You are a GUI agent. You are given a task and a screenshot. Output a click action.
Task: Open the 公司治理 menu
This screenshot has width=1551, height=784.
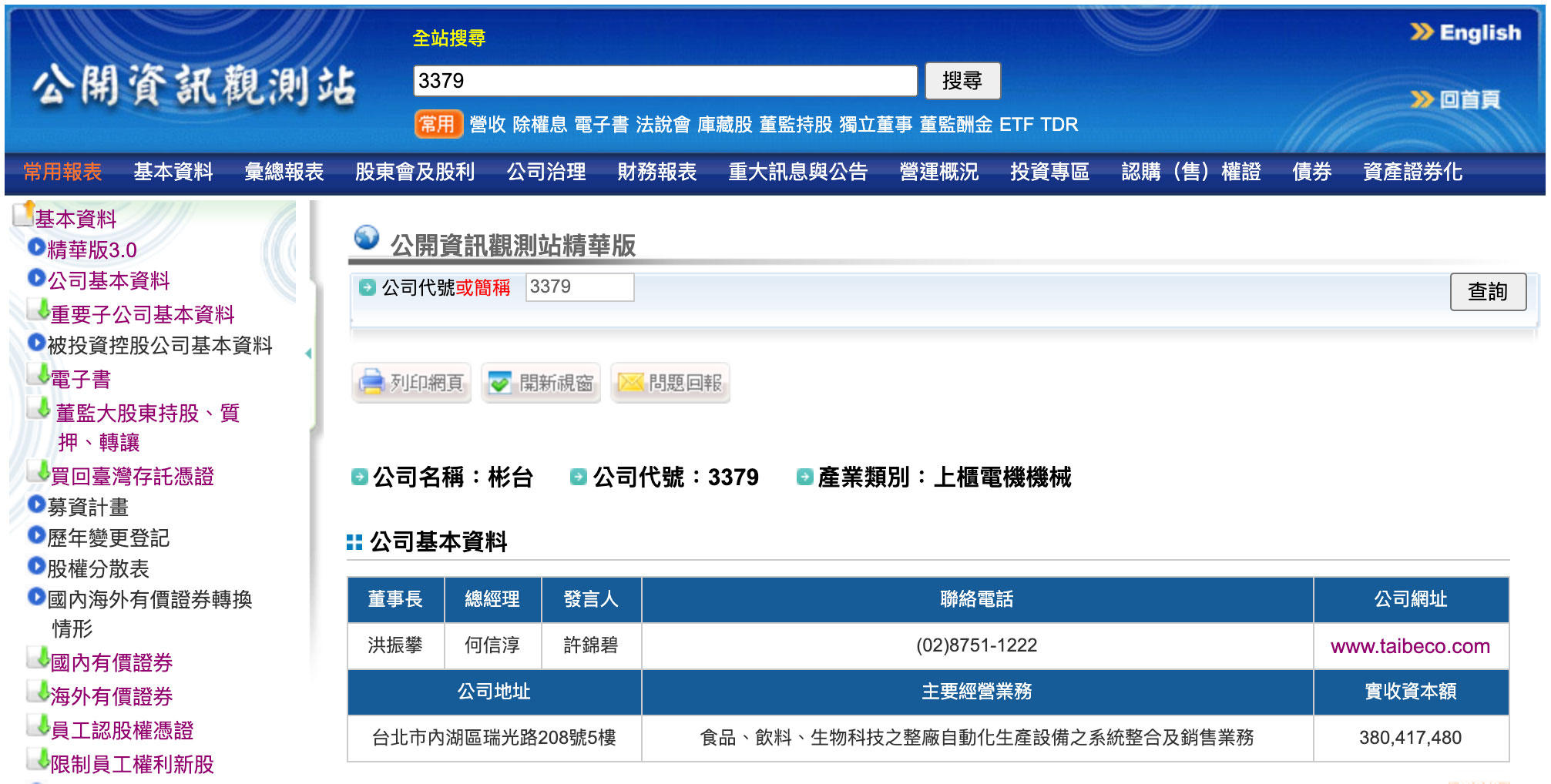coord(546,172)
